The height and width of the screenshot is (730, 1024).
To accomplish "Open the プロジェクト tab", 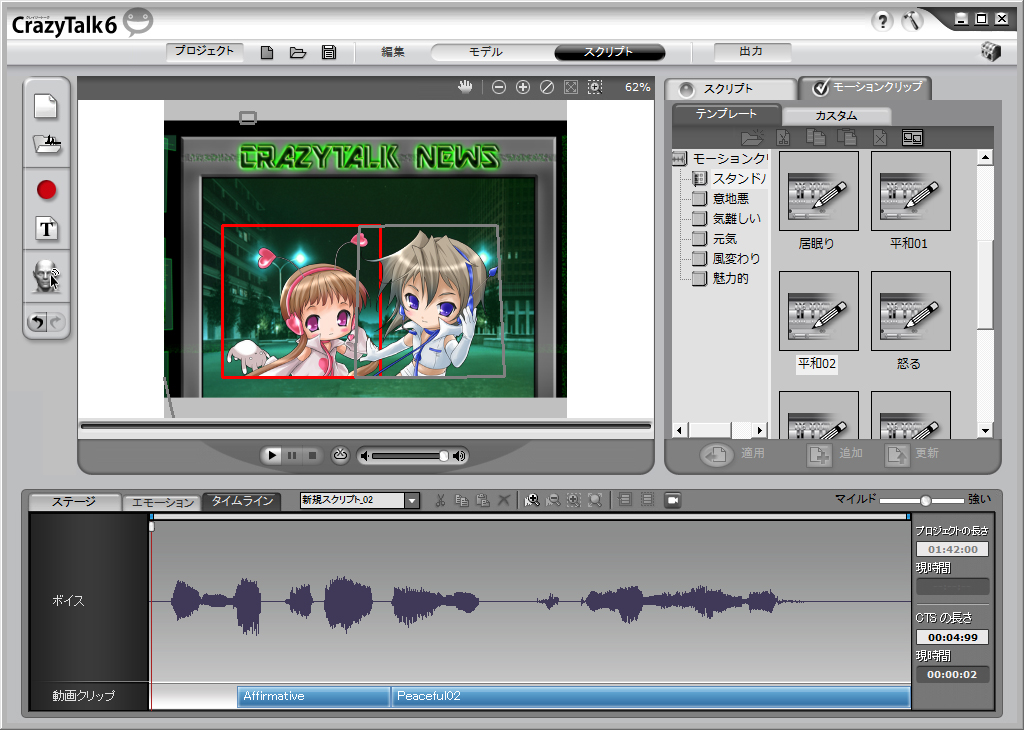I will (204, 52).
